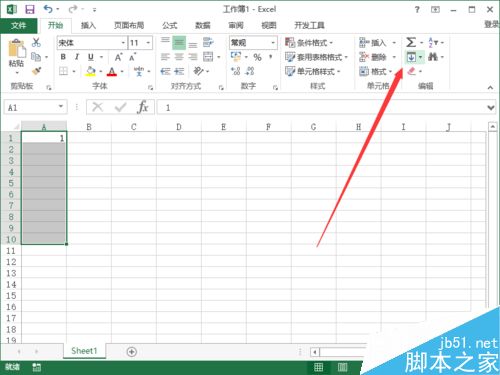500x375 pixels.
Task: Toggle middle align button
Action: tap(179, 43)
